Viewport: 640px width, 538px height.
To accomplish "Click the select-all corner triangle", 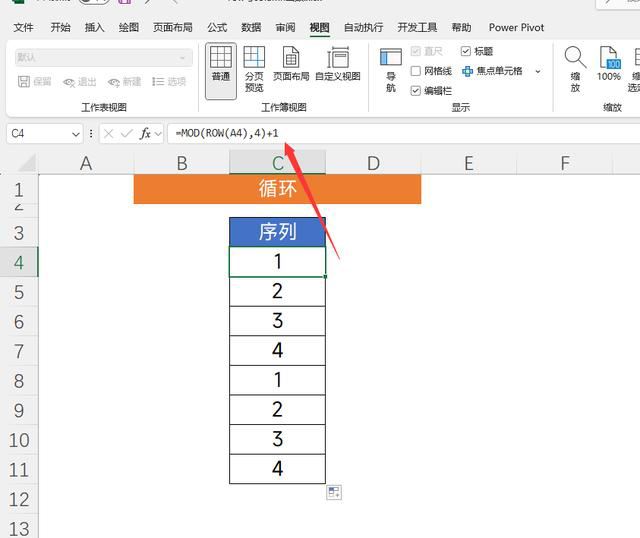I will click(27, 163).
